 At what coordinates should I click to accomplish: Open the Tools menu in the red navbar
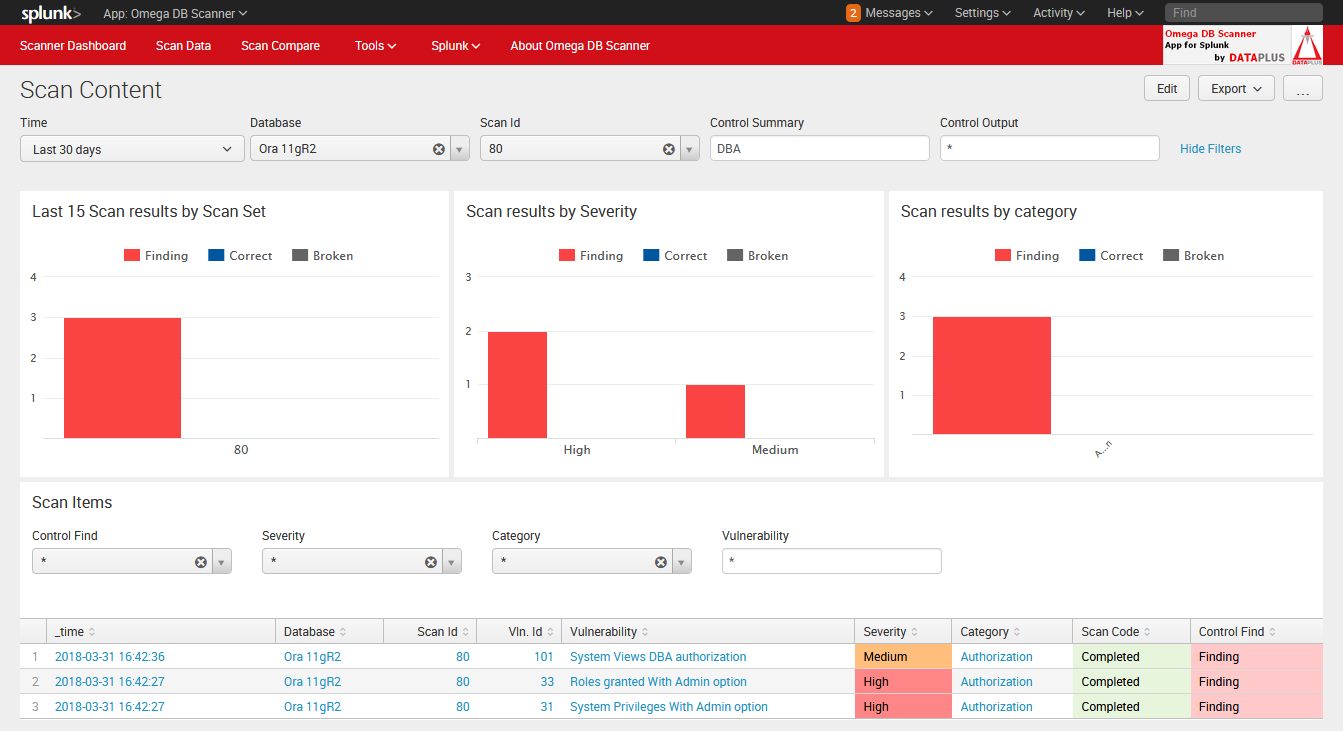tap(376, 46)
